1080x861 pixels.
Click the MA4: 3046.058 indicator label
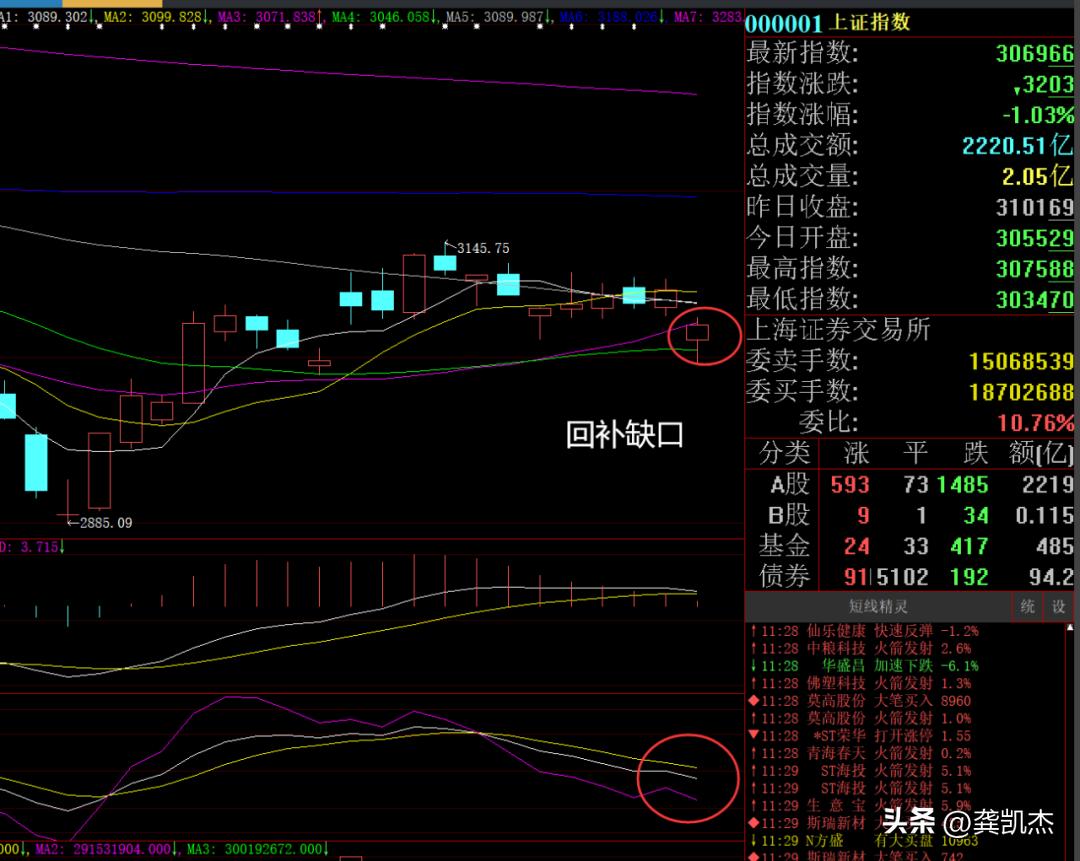(385, 17)
